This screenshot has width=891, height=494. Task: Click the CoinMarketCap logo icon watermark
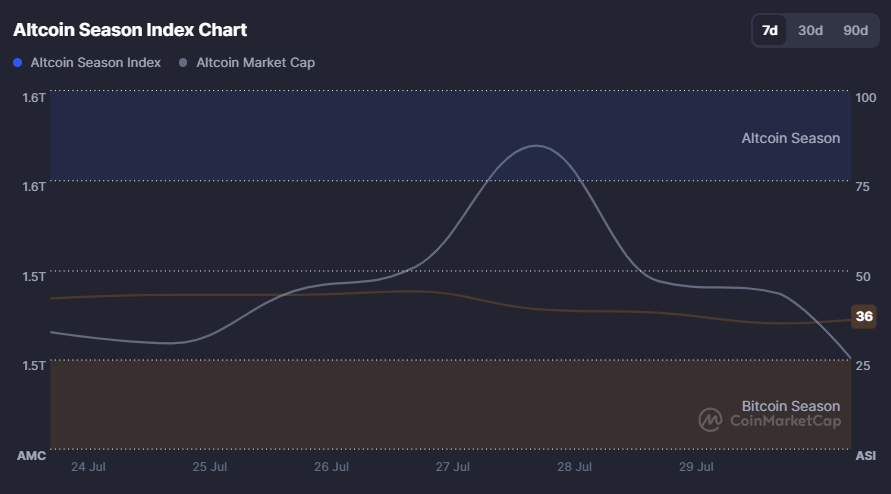pos(710,420)
